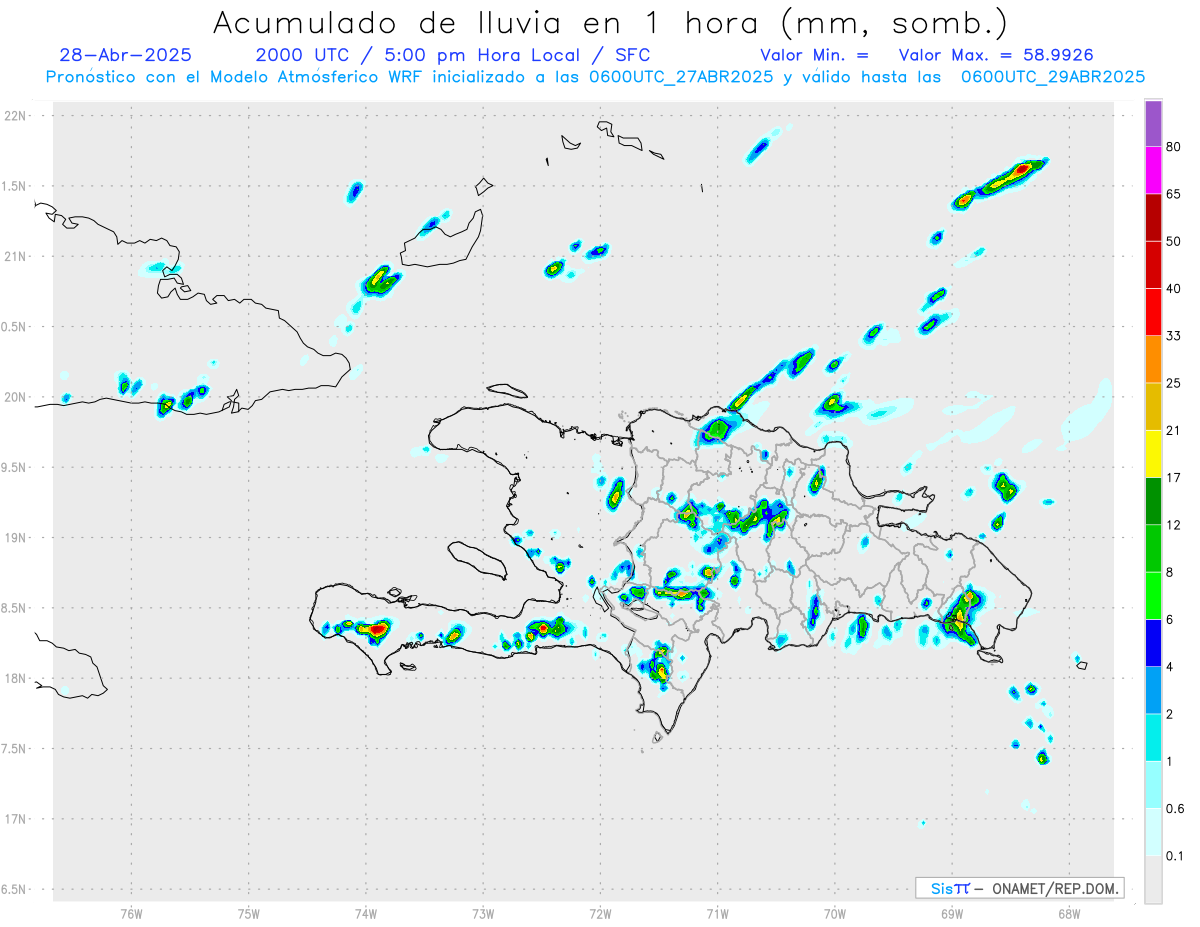
Task: Click the '17N' latitude label
Action: [x=16, y=819]
